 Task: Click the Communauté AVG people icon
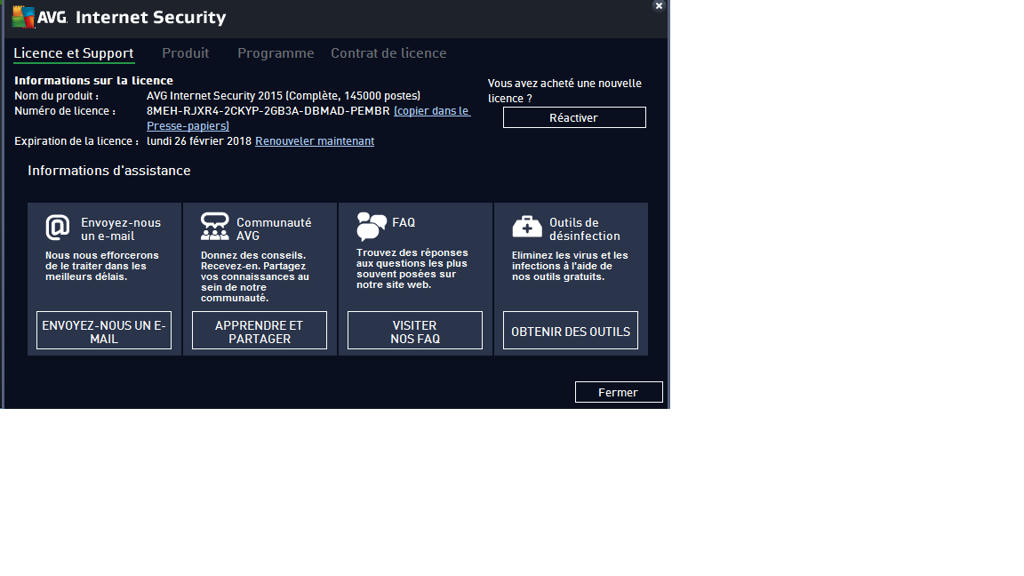coord(215,226)
